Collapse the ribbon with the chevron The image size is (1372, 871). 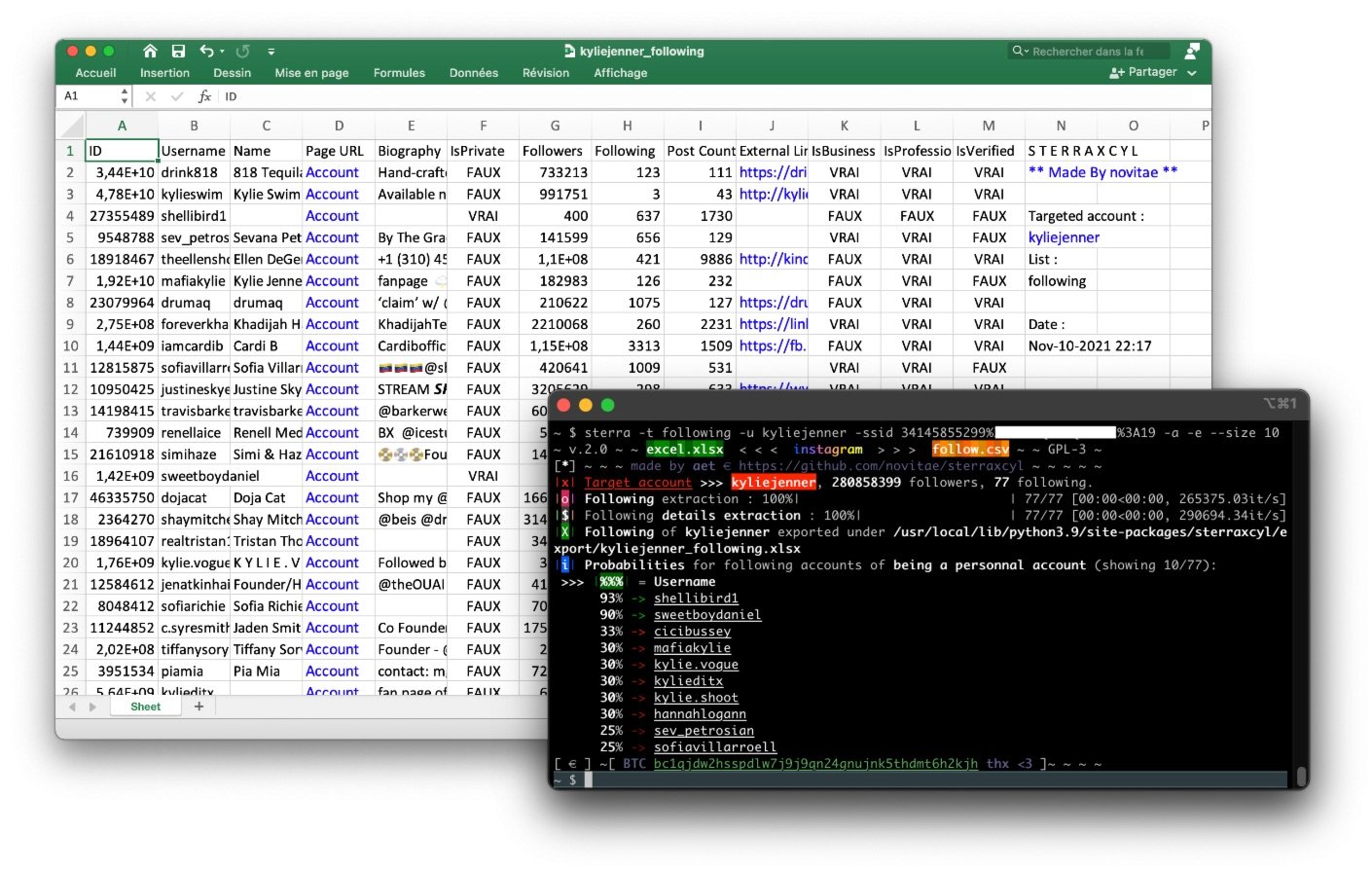pyautogui.click(x=1192, y=73)
